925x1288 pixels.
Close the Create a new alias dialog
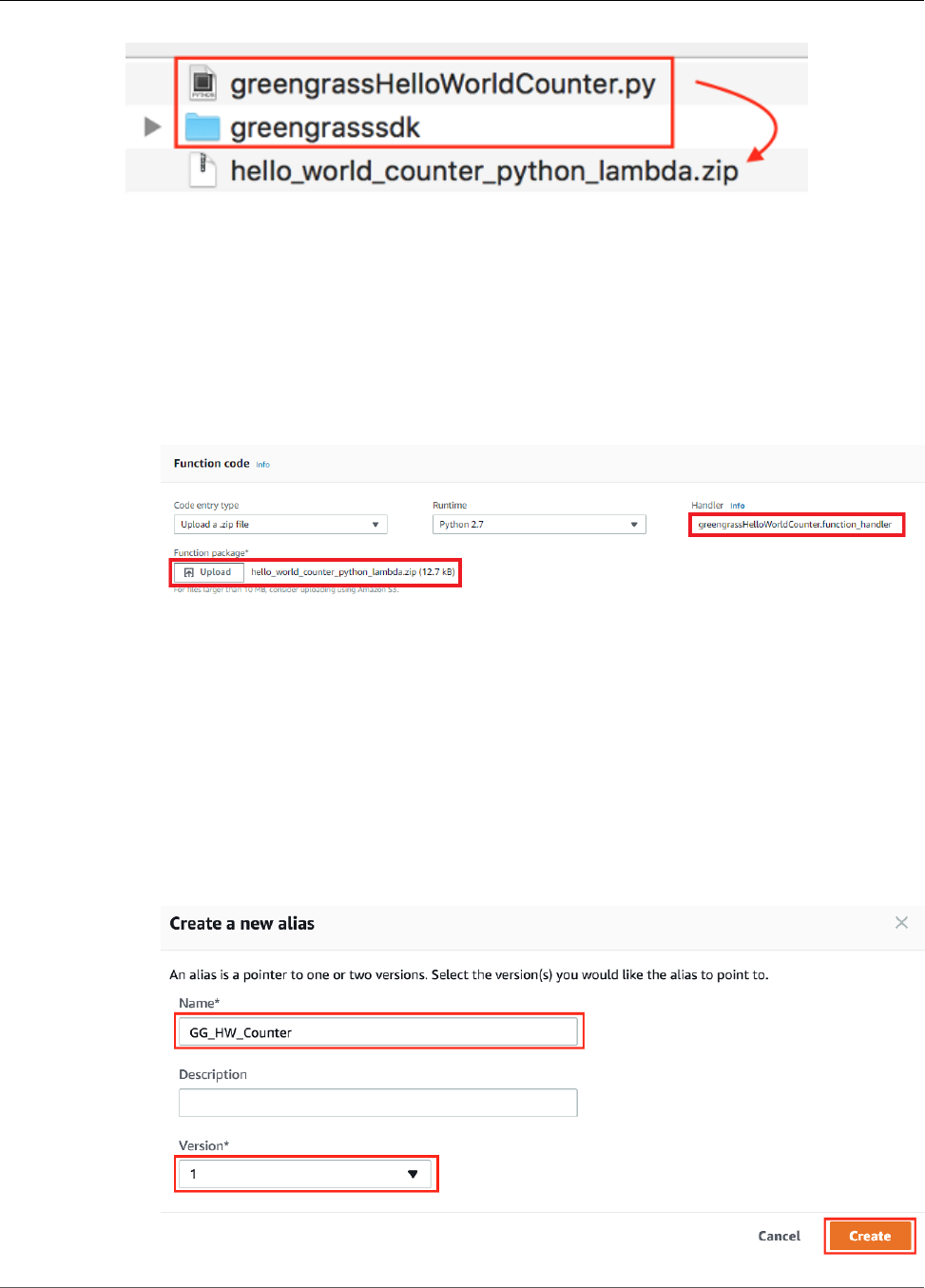pos(901,923)
